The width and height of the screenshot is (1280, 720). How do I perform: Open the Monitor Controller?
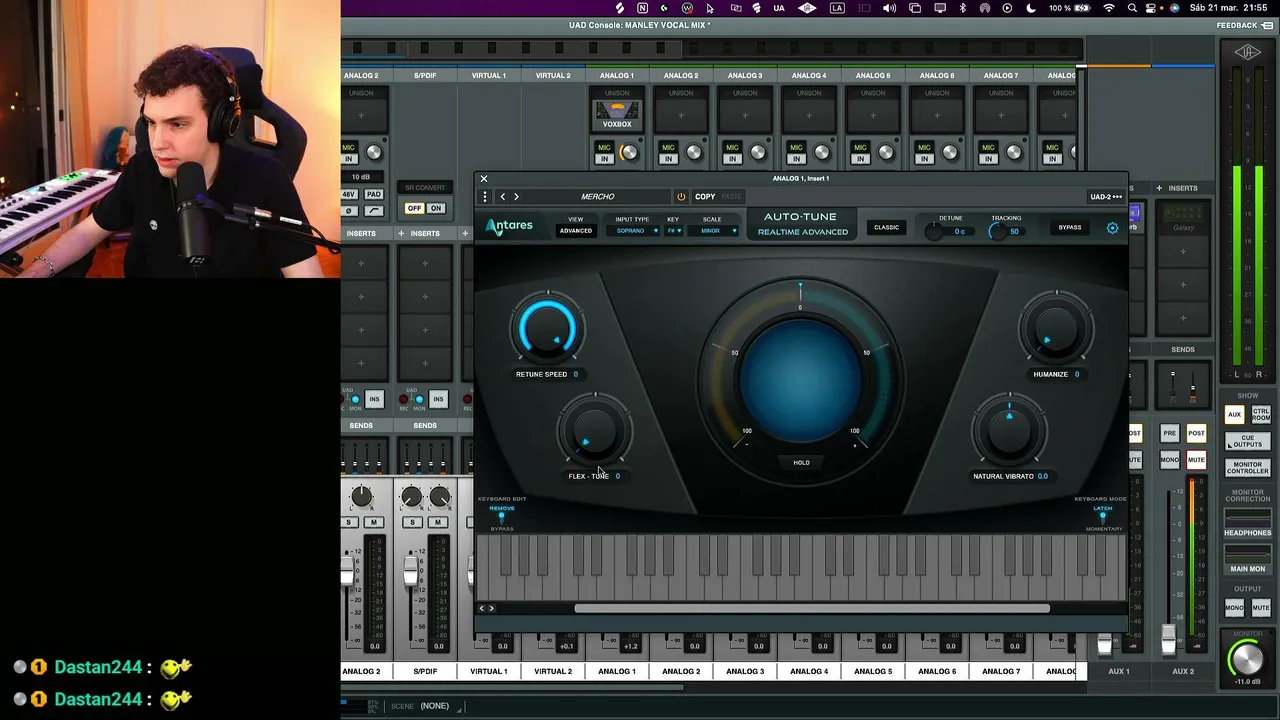(x=1247, y=467)
